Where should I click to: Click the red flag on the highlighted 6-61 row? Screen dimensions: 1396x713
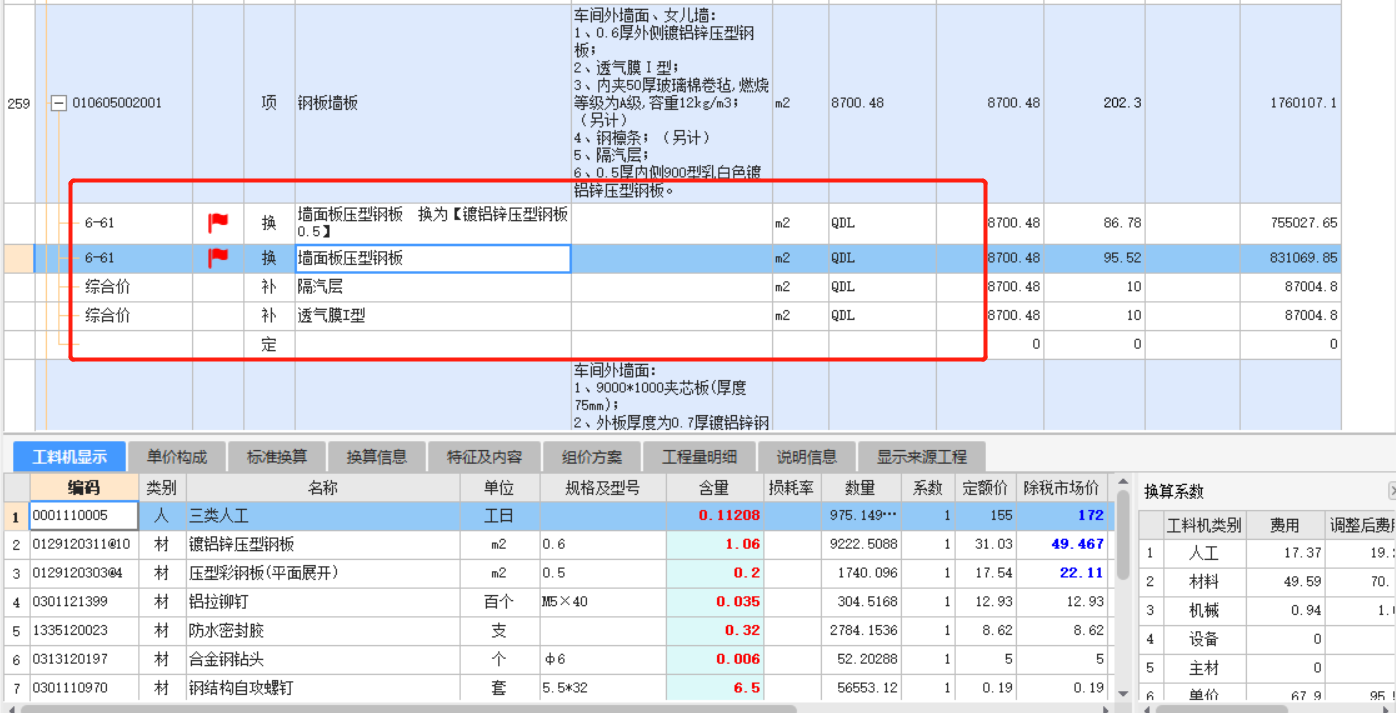pyautogui.click(x=218, y=258)
